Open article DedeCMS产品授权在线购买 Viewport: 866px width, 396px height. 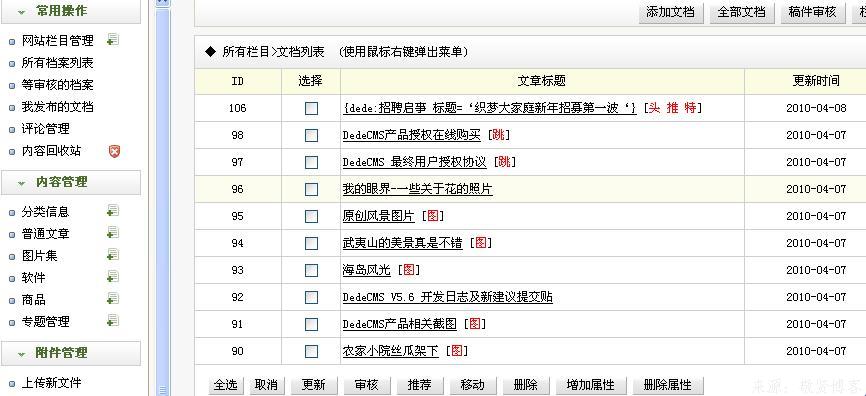[x=411, y=135]
